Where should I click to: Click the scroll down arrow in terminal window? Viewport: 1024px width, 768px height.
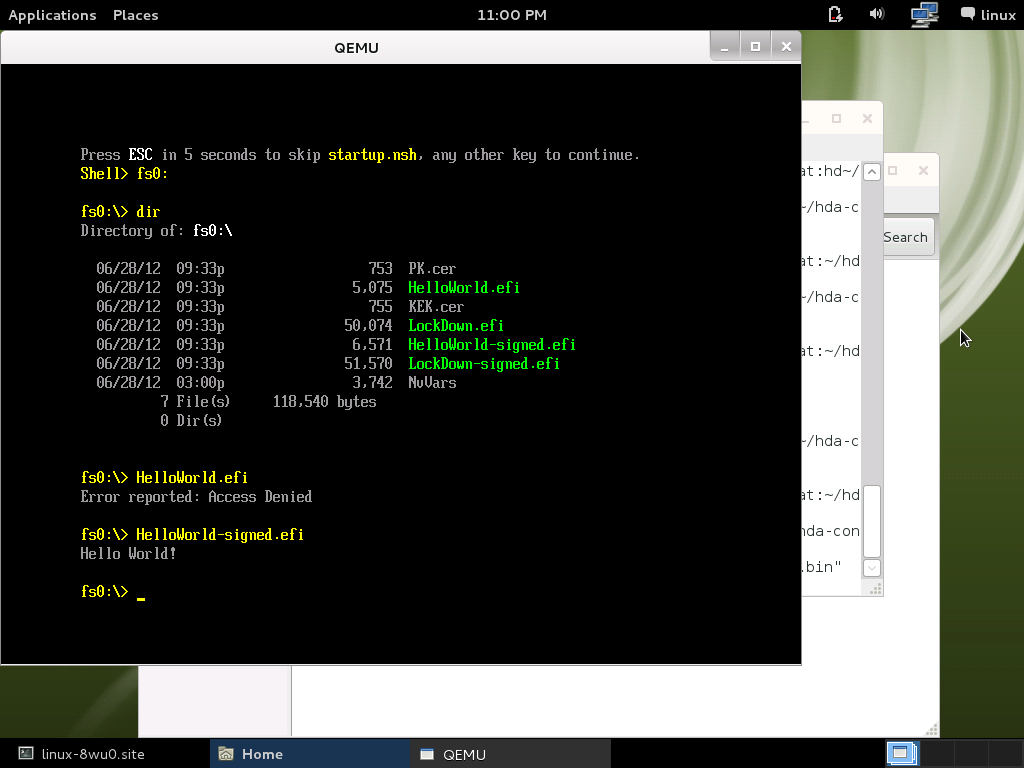[x=871, y=568]
